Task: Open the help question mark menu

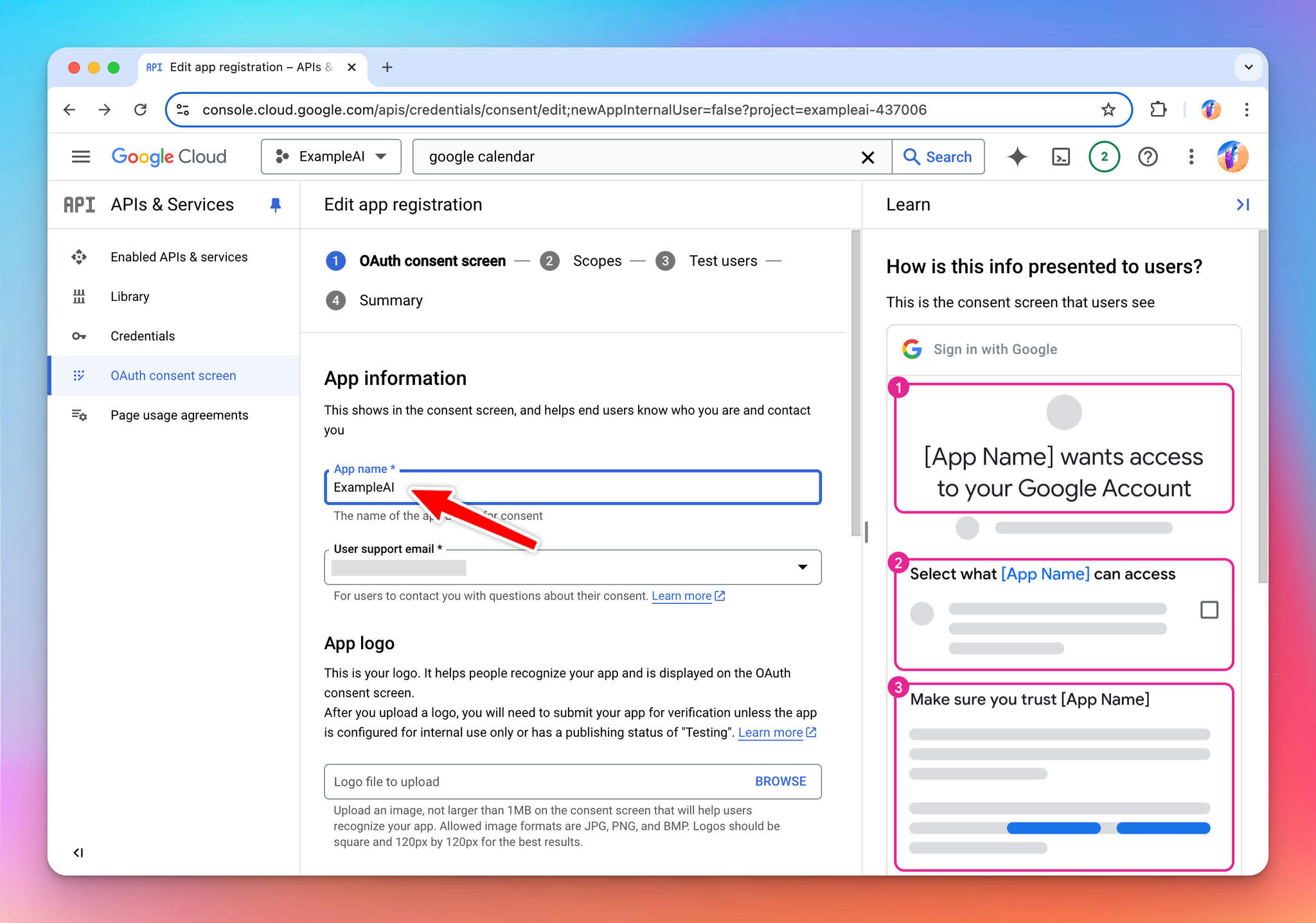Action: 1148,157
